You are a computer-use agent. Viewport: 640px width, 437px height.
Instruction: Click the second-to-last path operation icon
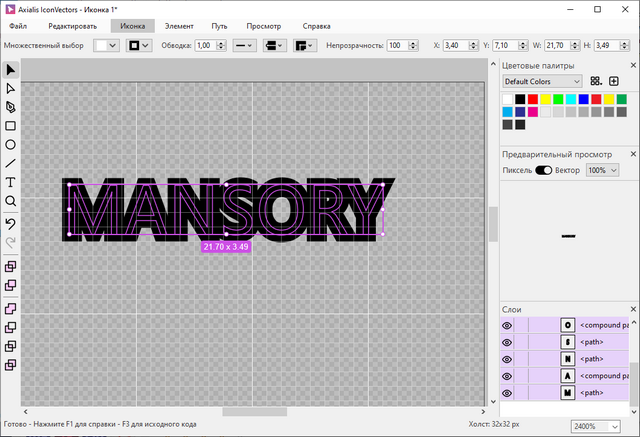[x=11, y=346]
